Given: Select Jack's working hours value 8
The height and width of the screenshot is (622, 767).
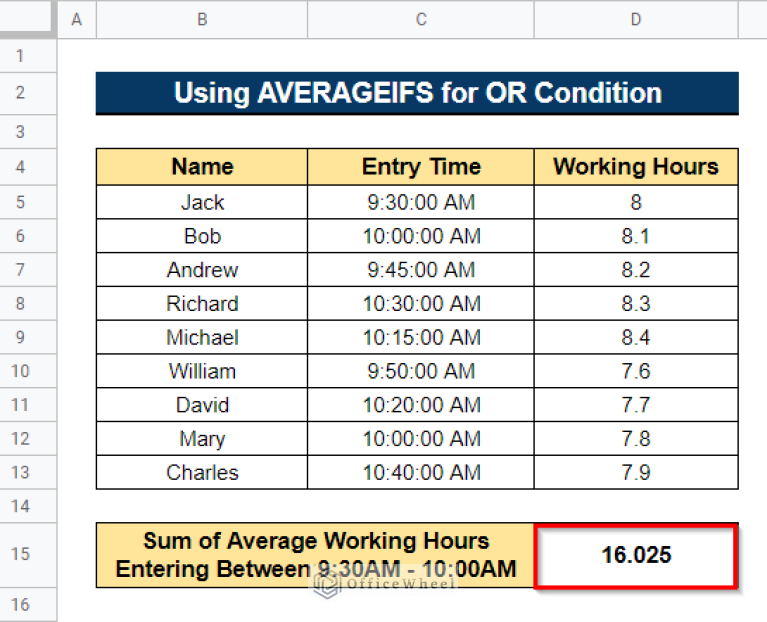Looking at the screenshot, I should 636,202.
